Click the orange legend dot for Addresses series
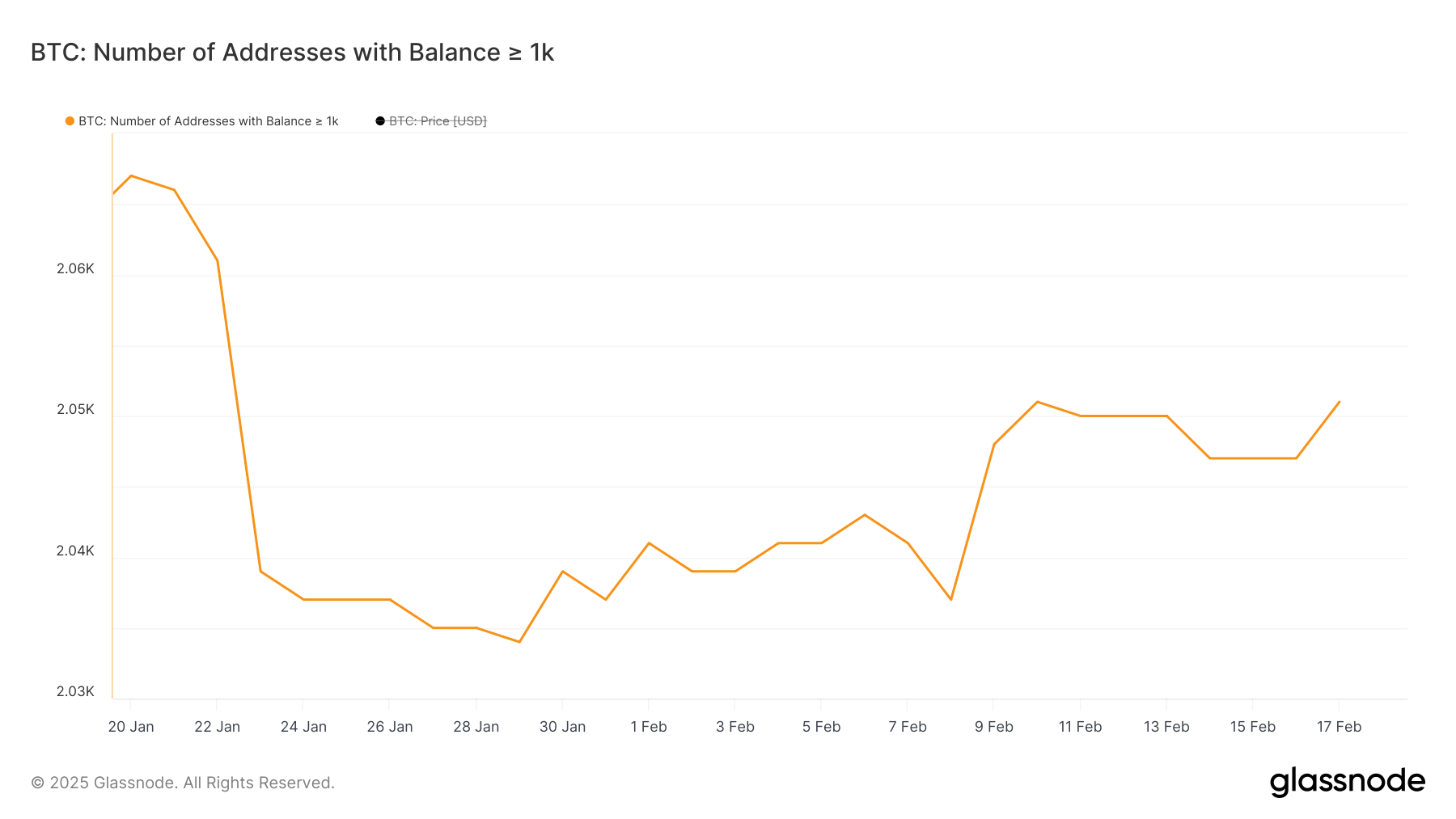The width and height of the screenshot is (1456, 819). point(70,121)
